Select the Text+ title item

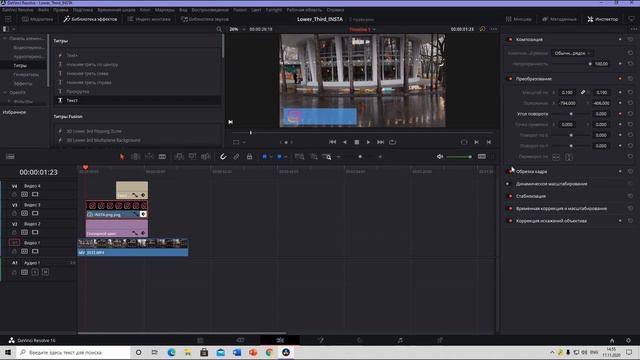(72, 55)
